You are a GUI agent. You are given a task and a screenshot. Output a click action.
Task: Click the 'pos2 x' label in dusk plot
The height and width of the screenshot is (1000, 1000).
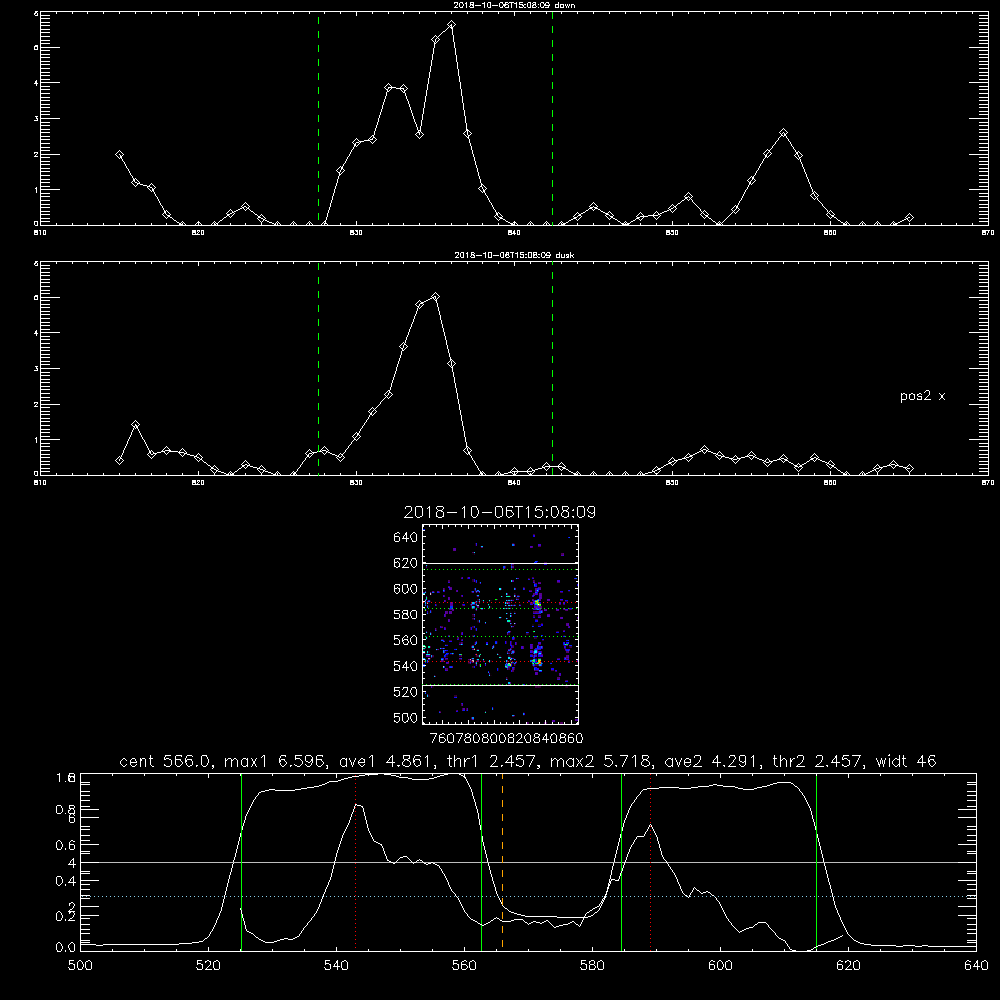[x=922, y=396]
